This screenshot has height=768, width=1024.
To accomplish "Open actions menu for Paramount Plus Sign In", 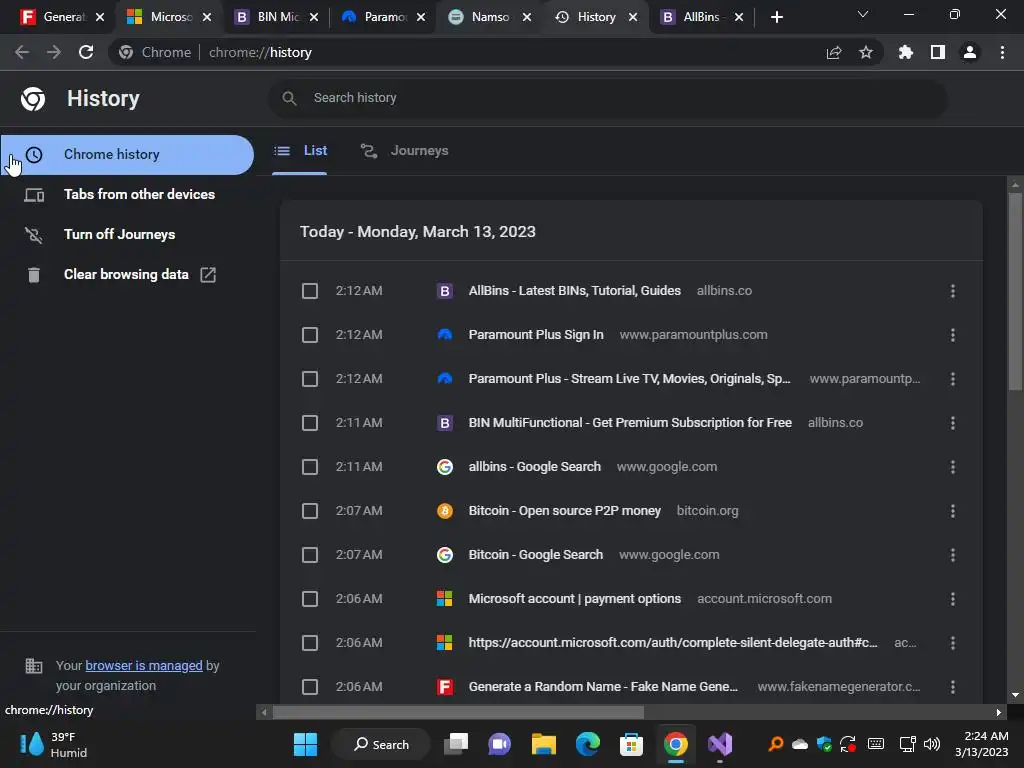I will pyautogui.click(x=953, y=335).
